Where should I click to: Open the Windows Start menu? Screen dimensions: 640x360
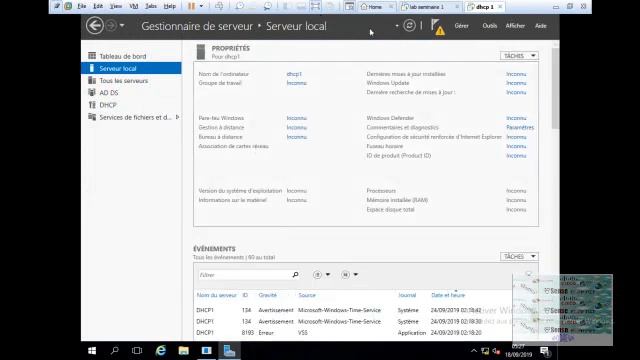[92, 351]
